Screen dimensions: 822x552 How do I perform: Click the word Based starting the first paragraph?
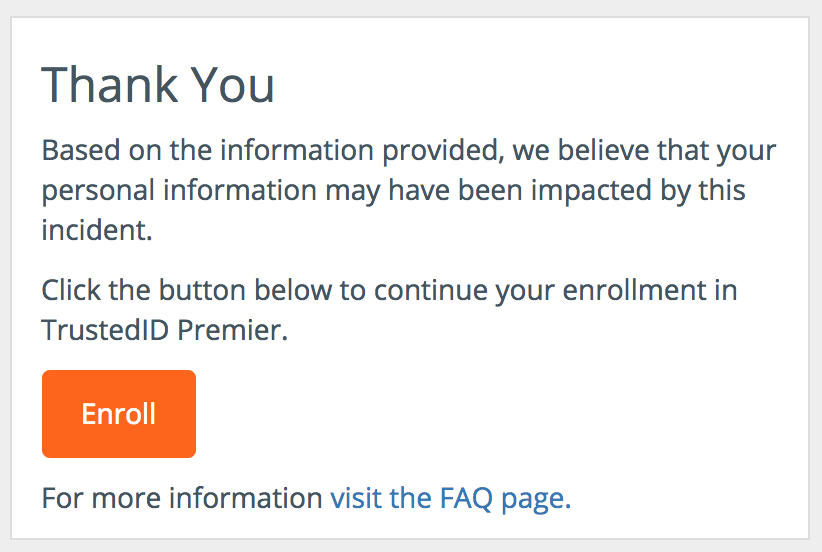76,153
